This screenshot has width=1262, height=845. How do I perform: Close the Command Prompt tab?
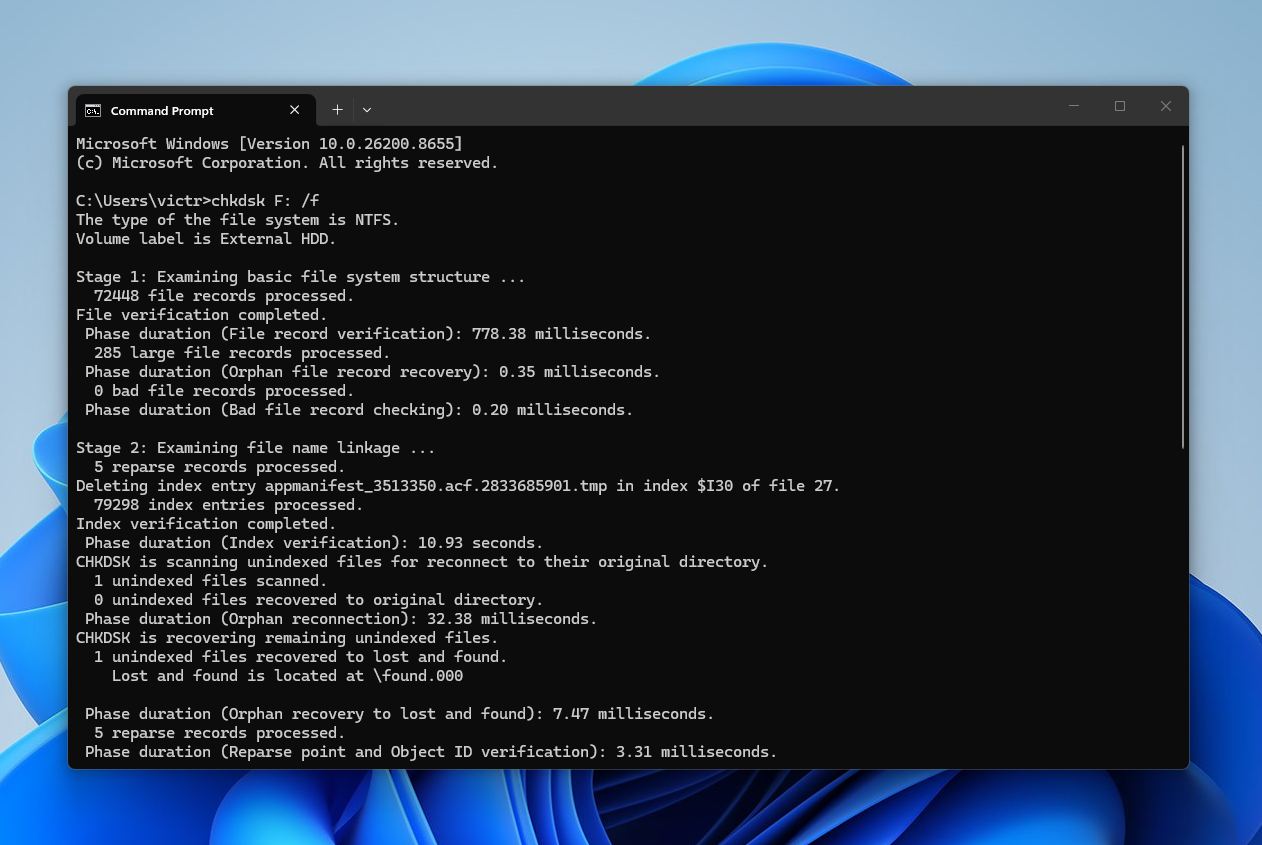tap(294, 110)
